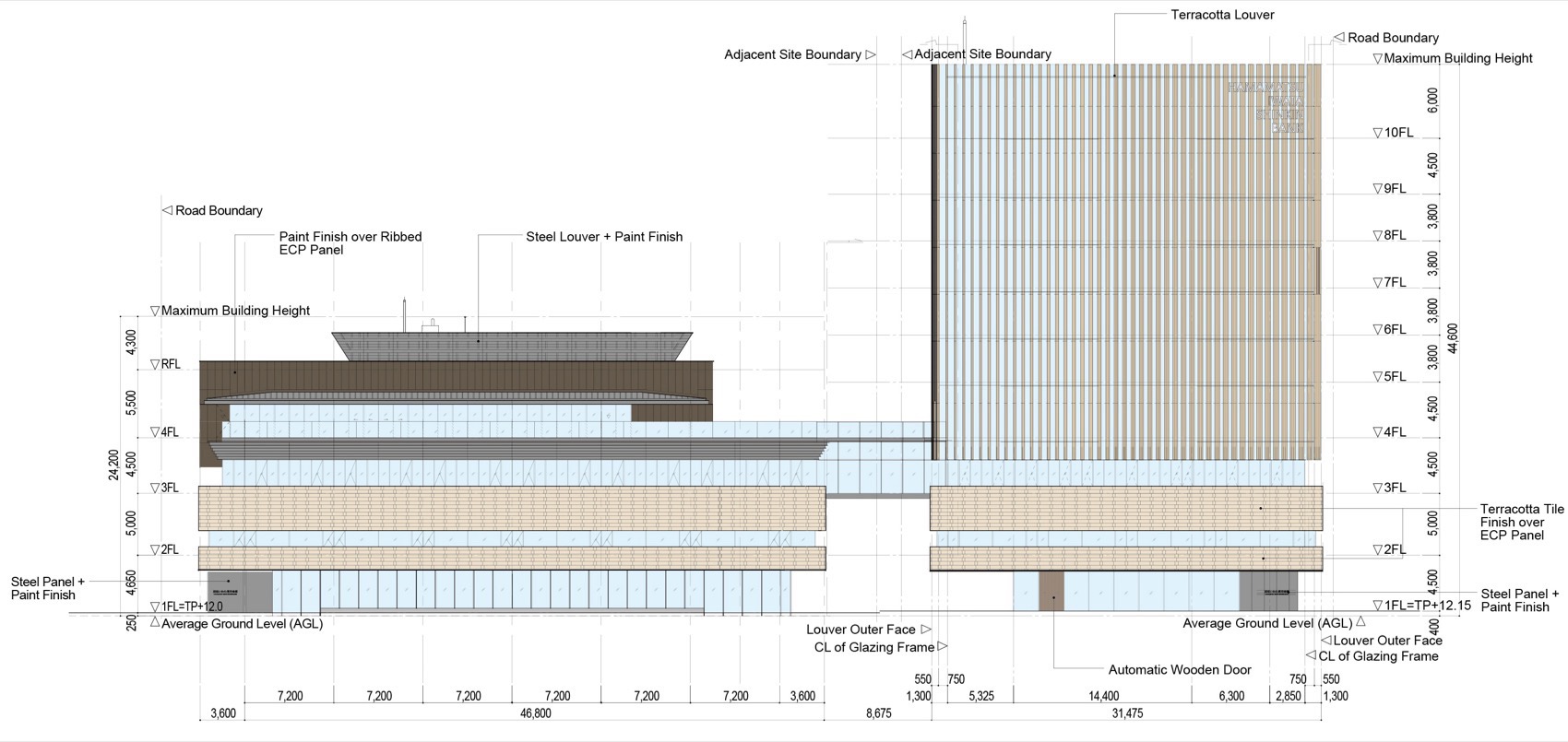Select the 44,600 total height dimension
The image size is (1568, 742).
[1455, 337]
